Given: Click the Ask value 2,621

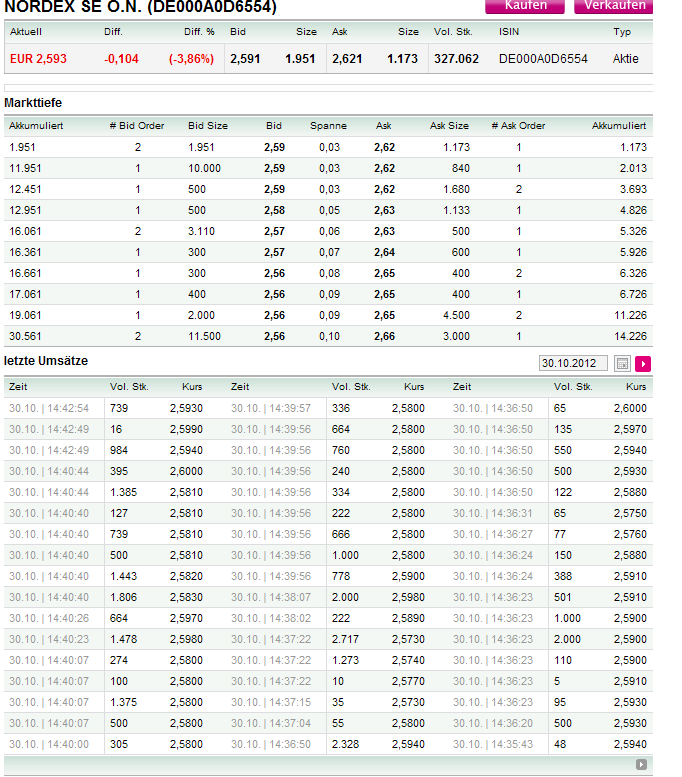Looking at the screenshot, I should (x=347, y=59).
